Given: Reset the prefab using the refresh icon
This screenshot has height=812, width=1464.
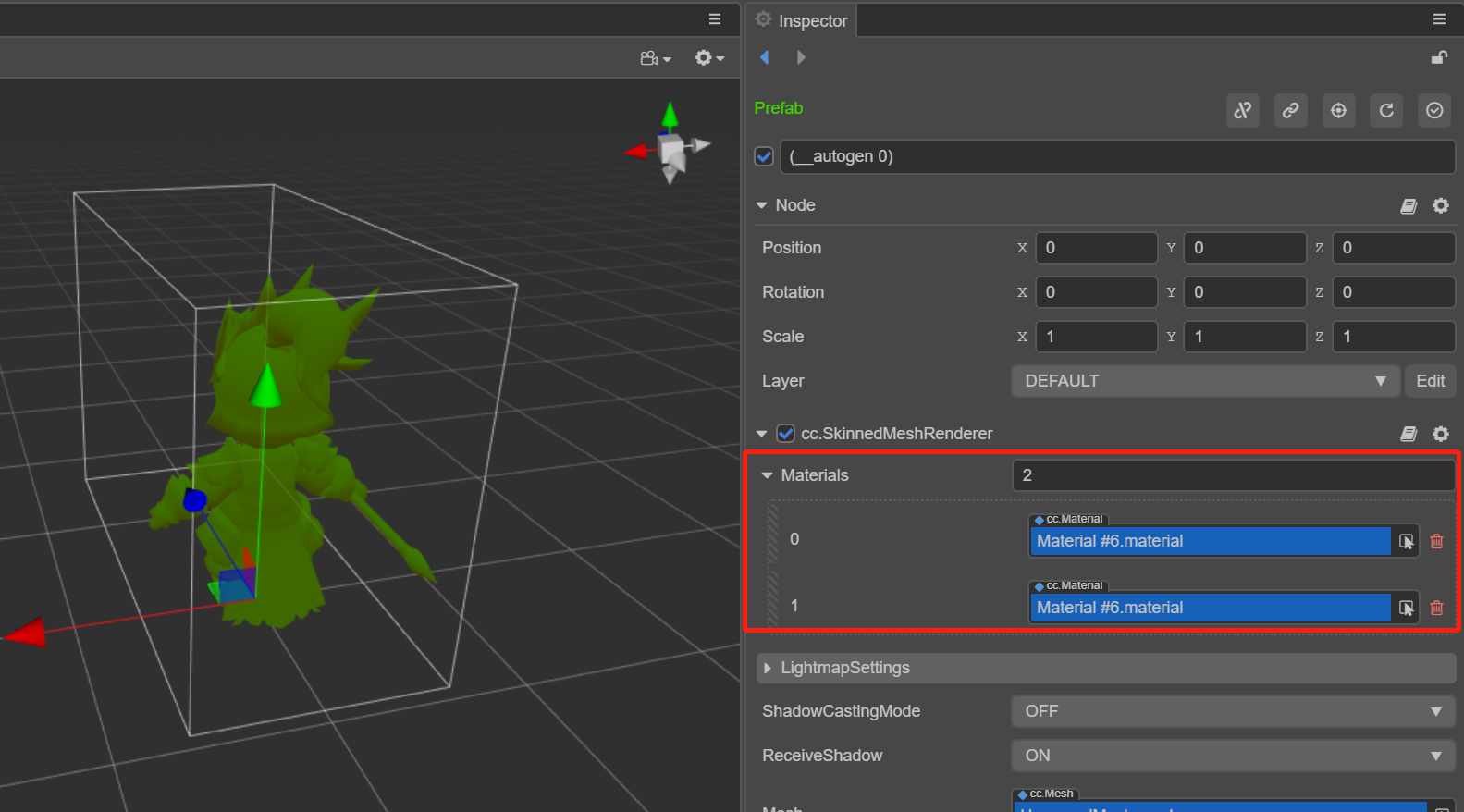Looking at the screenshot, I should point(1386,111).
